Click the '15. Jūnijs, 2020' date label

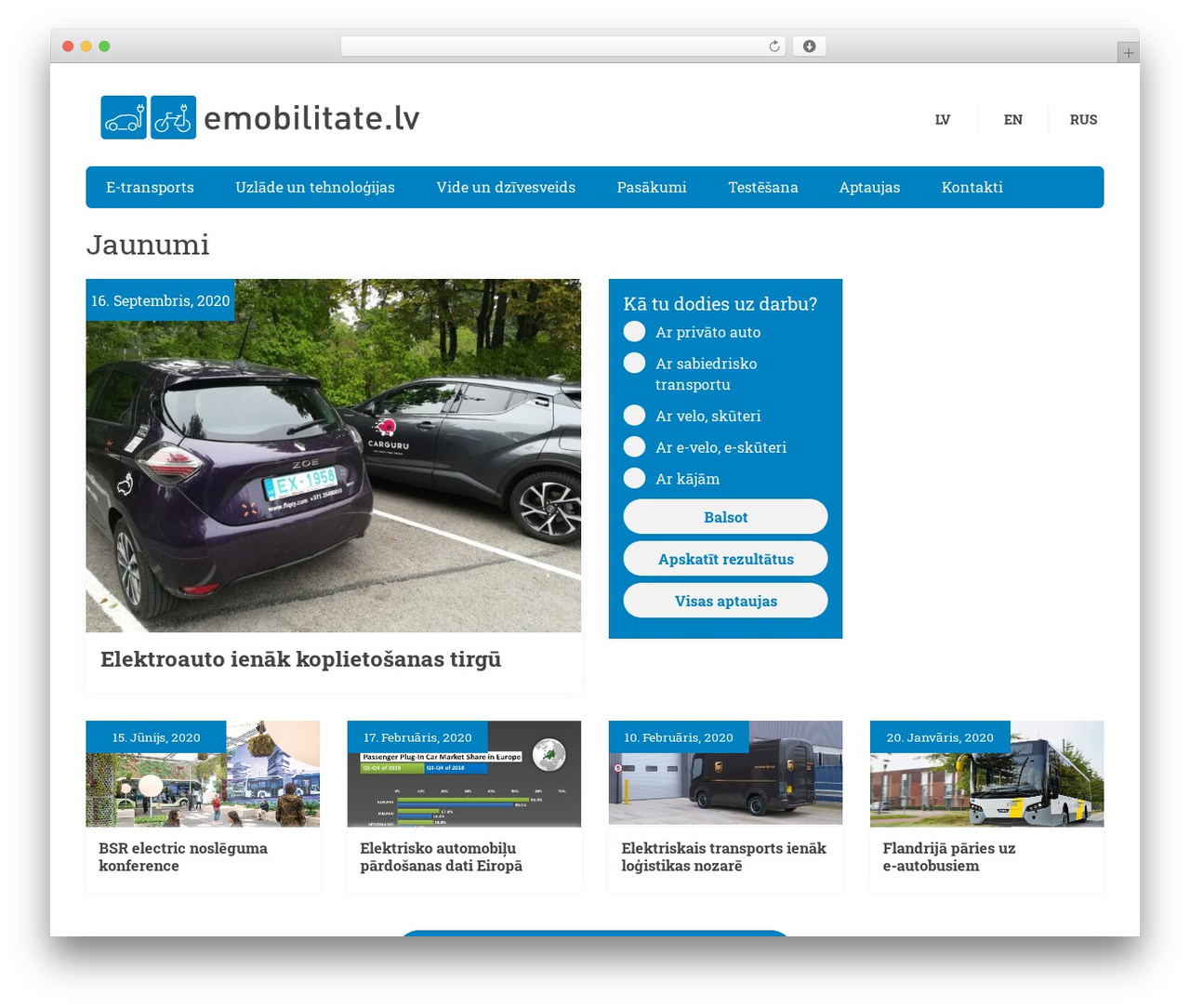tap(156, 737)
